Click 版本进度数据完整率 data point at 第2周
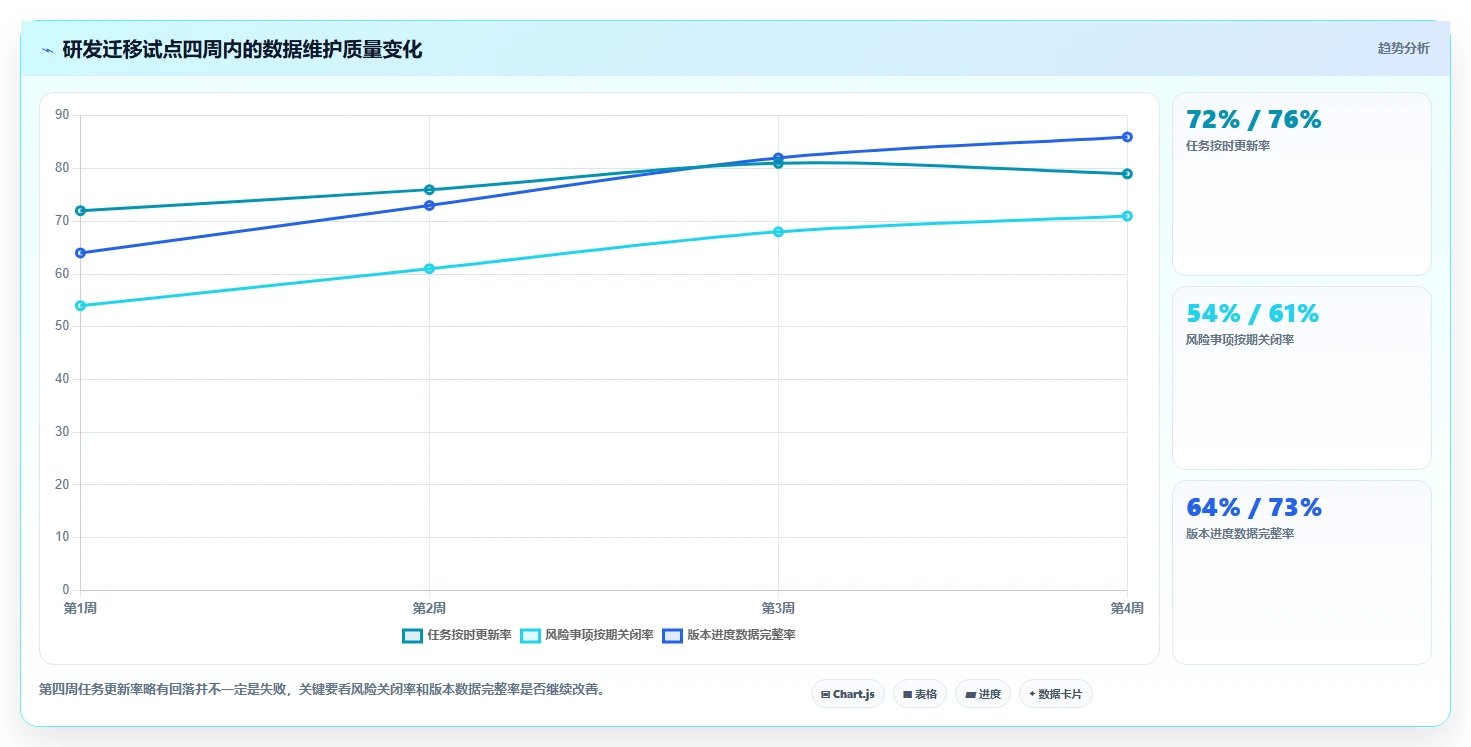1471x747 pixels. point(429,206)
